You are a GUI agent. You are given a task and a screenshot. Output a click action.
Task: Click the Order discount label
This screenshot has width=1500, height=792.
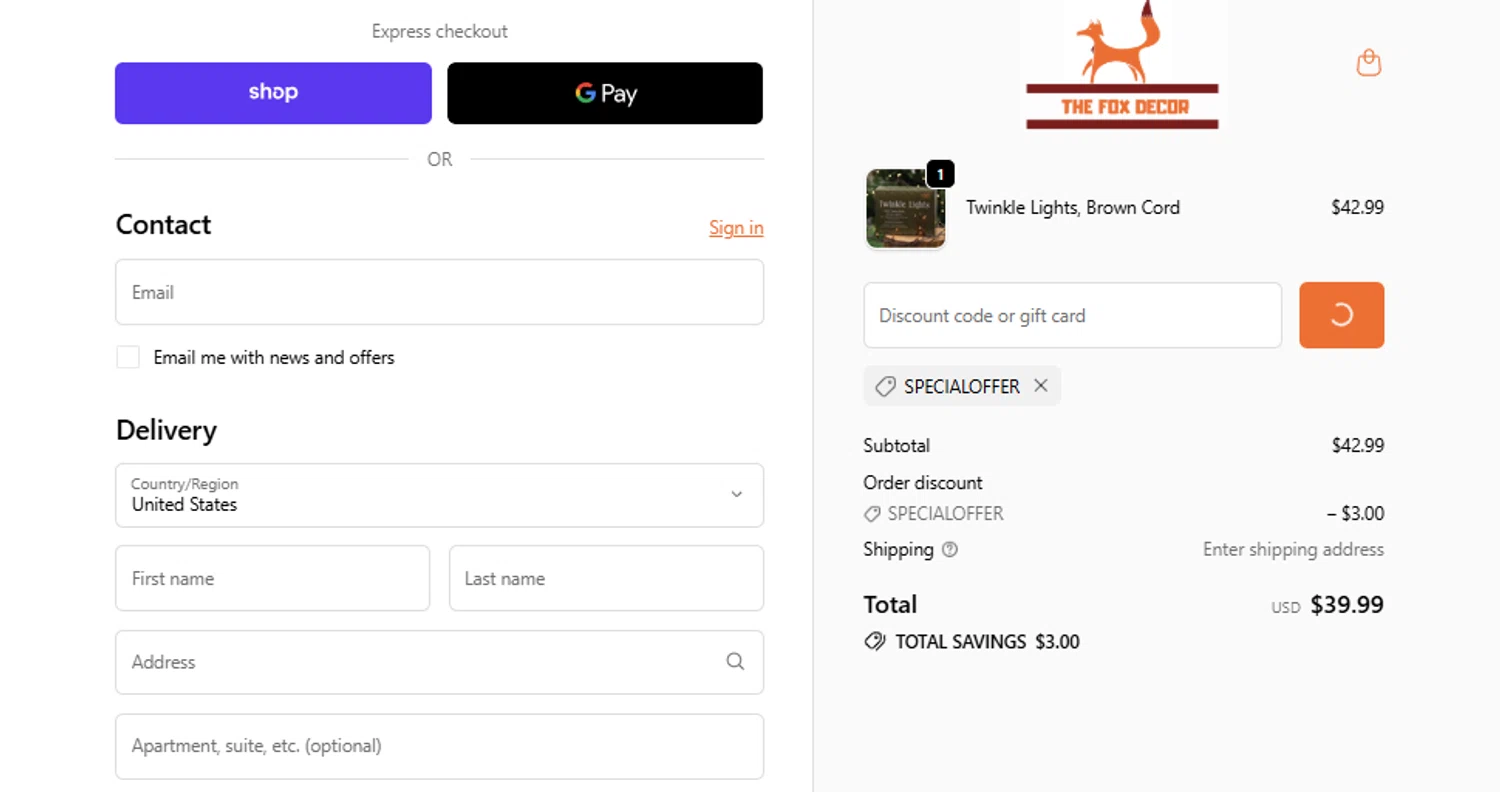click(923, 482)
